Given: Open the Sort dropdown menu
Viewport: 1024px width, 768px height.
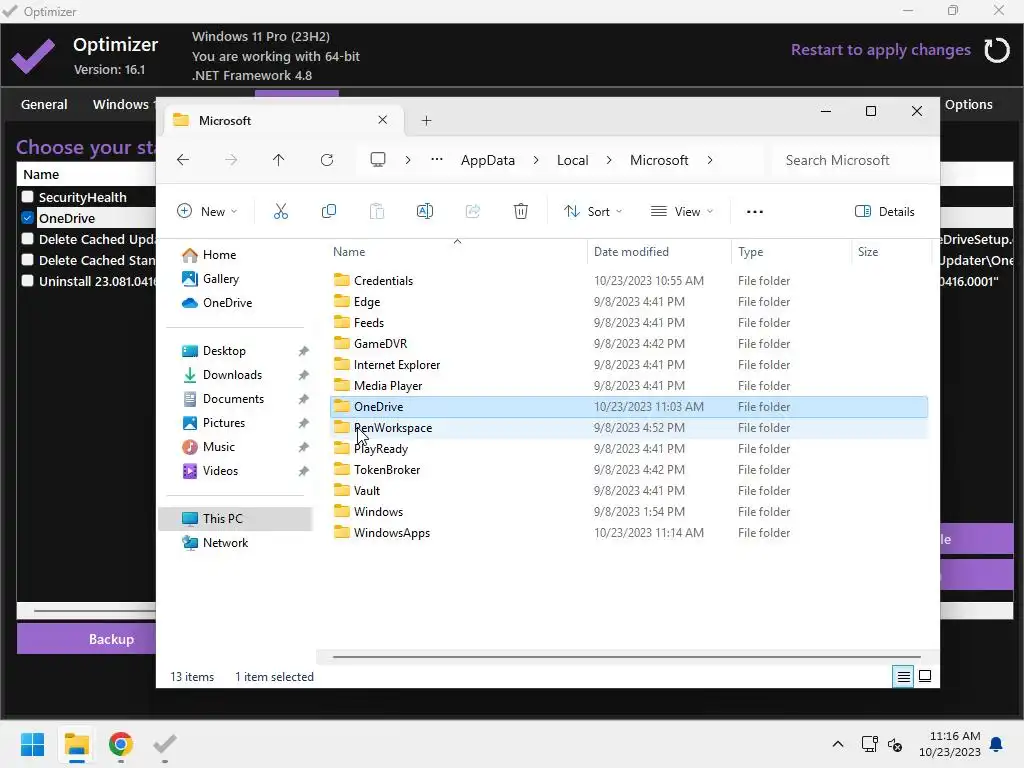Looking at the screenshot, I should tap(594, 212).
